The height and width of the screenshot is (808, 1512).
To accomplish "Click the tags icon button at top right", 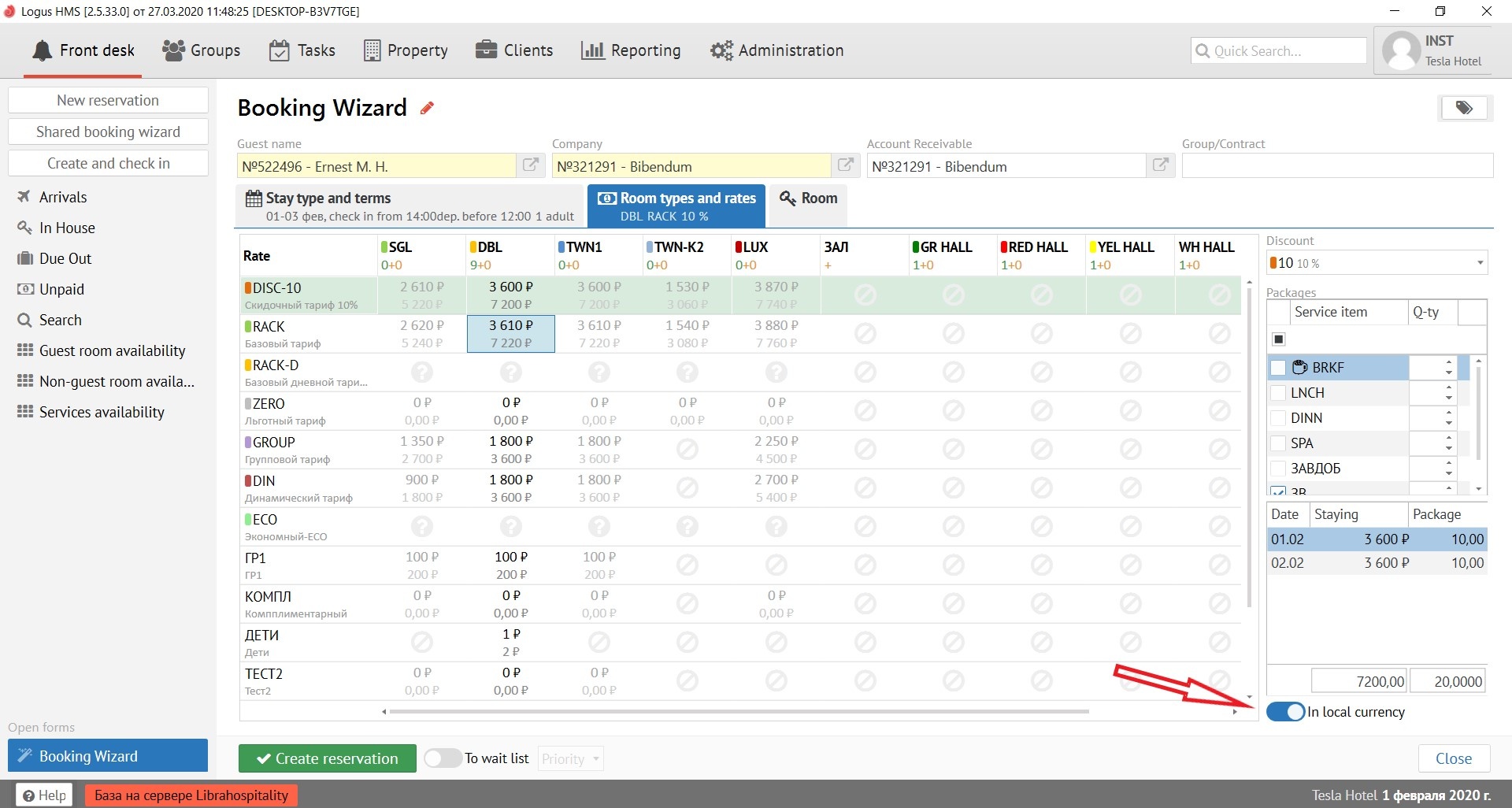I will (1464, 108).
